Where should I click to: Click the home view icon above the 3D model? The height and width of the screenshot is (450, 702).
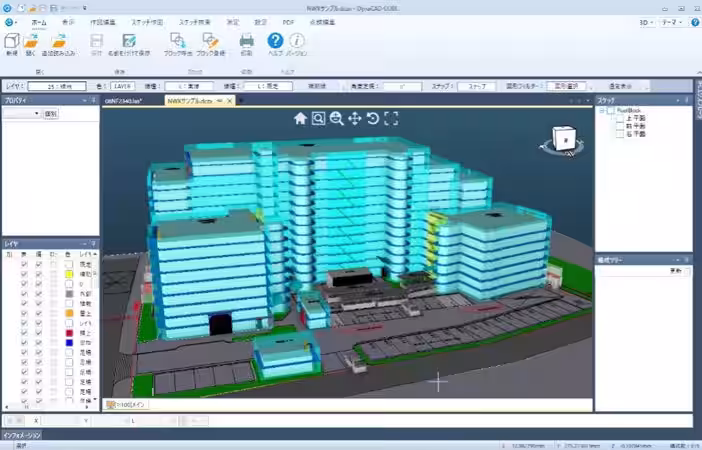pyautogui.click(x=300, y=119)
